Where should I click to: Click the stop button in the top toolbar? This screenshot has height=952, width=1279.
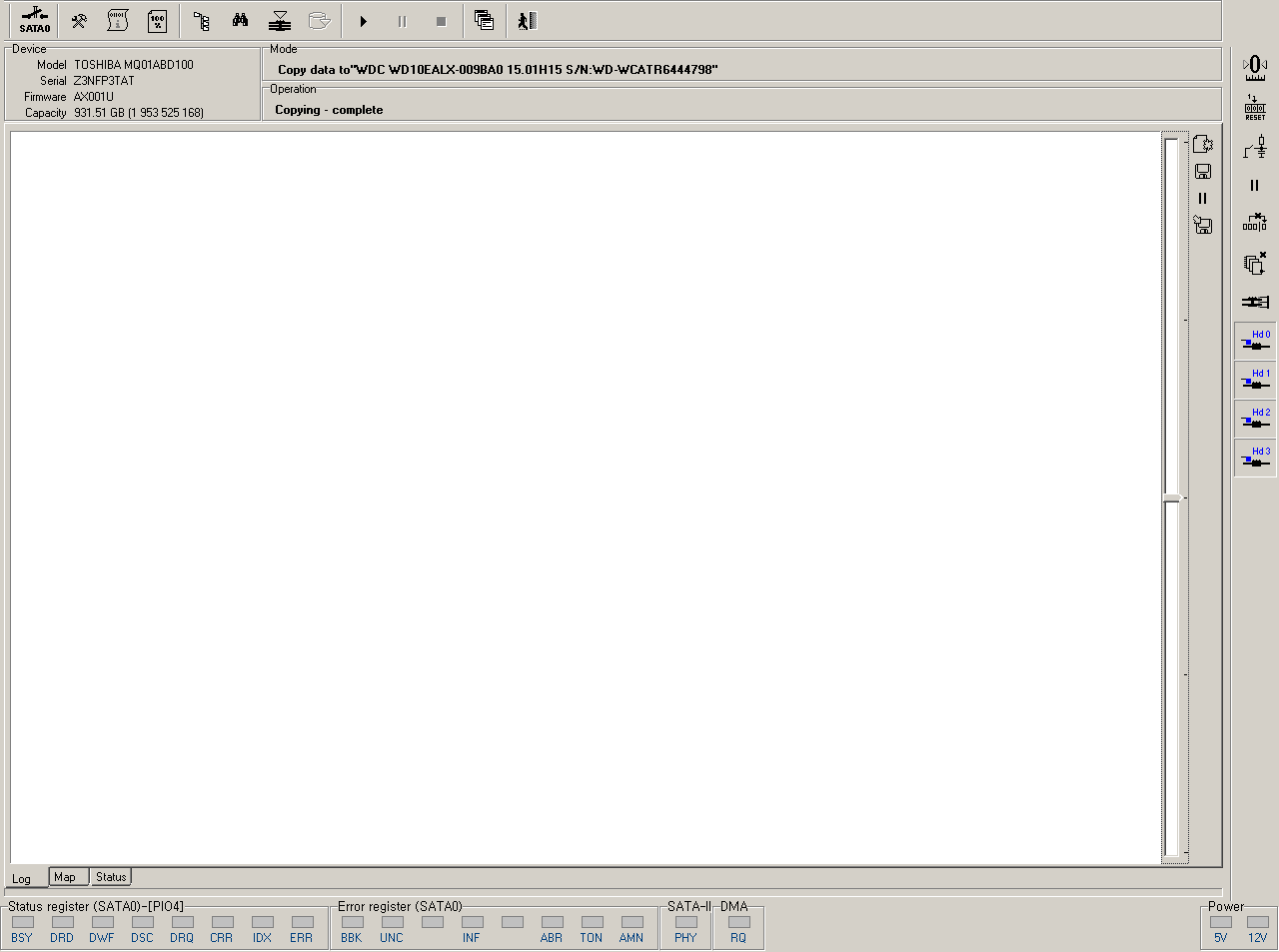(x=442, y=21)
